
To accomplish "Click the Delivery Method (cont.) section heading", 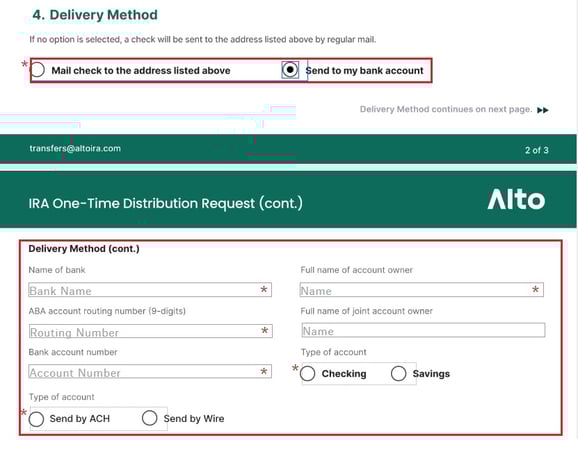I will [x=84, y=249].
